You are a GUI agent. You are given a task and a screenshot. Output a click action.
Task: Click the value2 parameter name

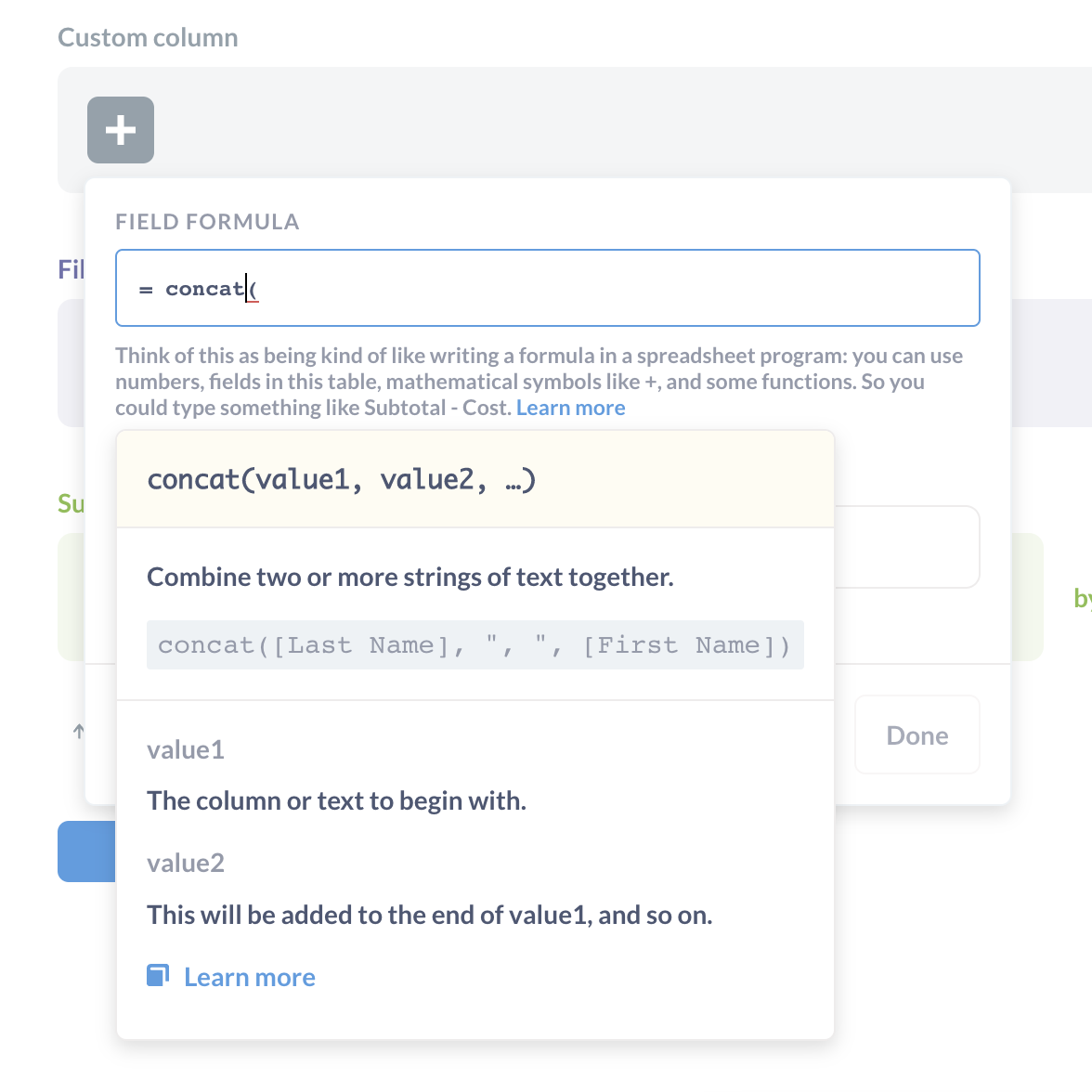click(x=185, y=863)
